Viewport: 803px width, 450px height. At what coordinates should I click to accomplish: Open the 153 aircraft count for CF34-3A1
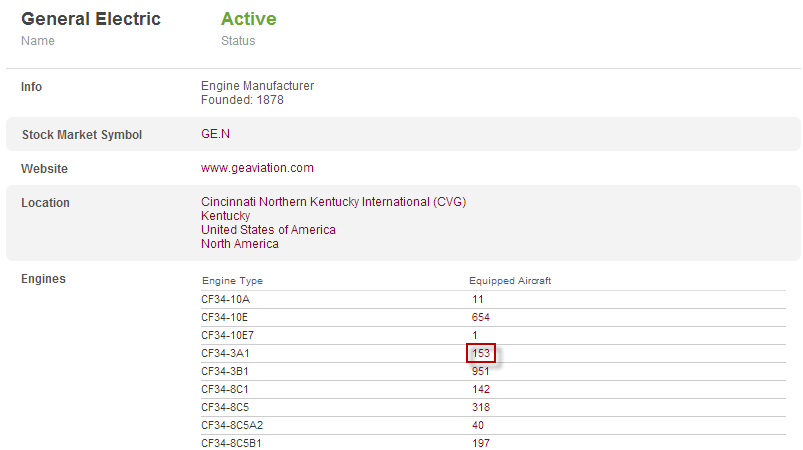click(480, 353)
